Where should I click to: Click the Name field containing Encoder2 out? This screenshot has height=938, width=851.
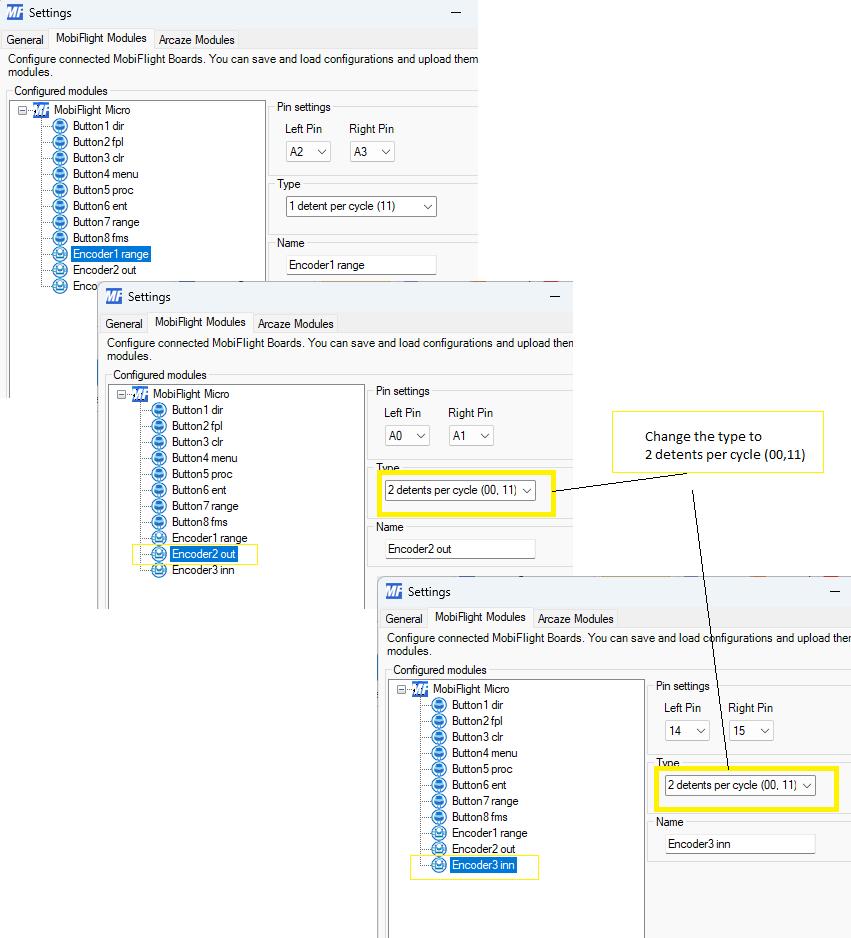[x=460, y=549]
